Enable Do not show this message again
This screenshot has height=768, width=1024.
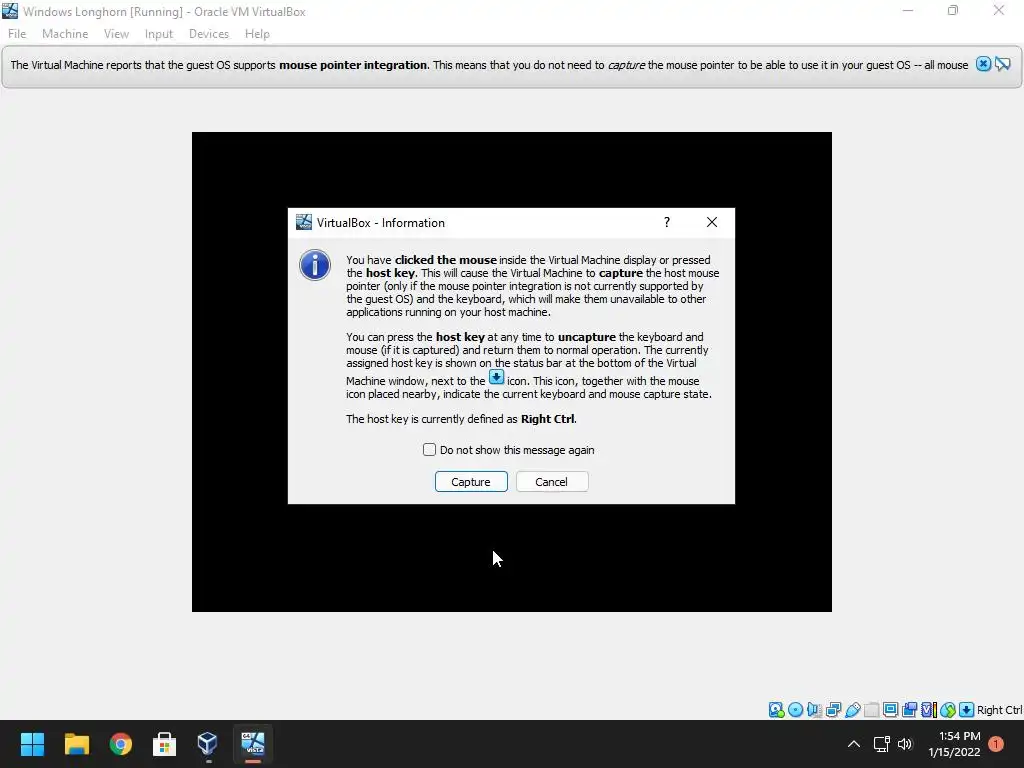pyautogui.click(x=429, y=449)
